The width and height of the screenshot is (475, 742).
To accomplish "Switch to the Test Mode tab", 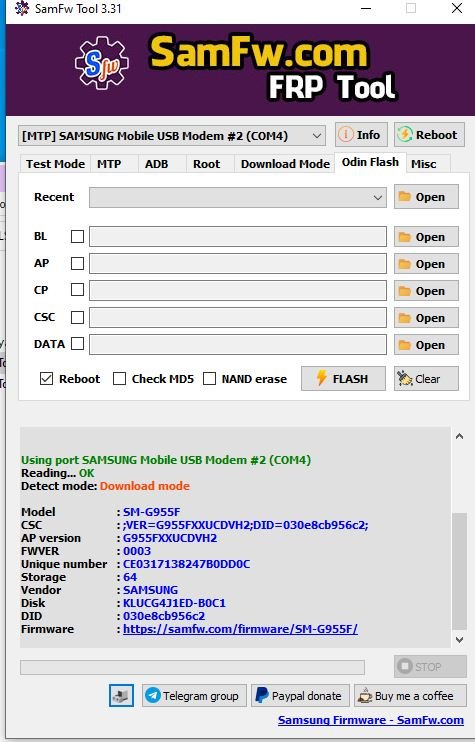I will (55, 164).
